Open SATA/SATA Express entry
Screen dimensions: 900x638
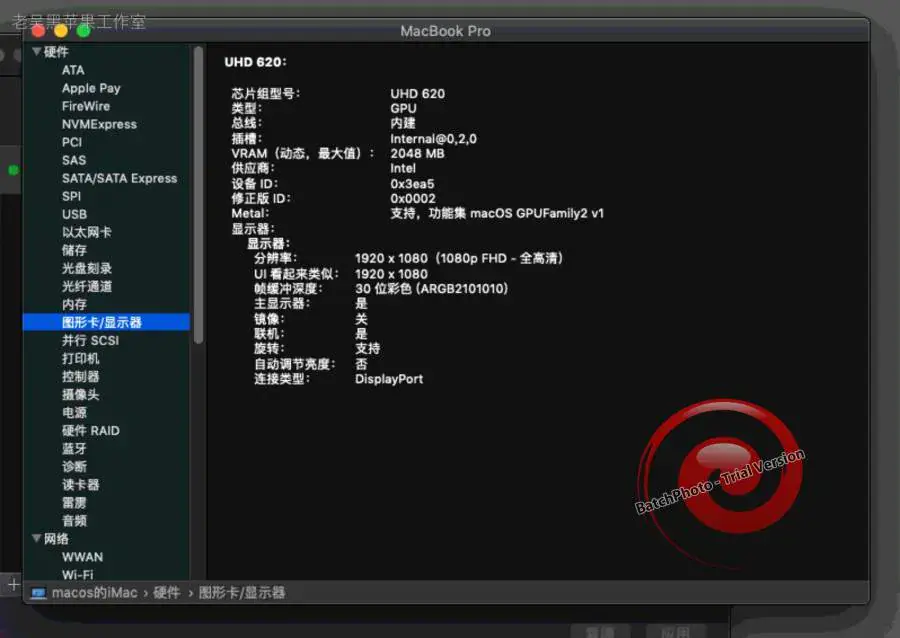click(119, 178)
